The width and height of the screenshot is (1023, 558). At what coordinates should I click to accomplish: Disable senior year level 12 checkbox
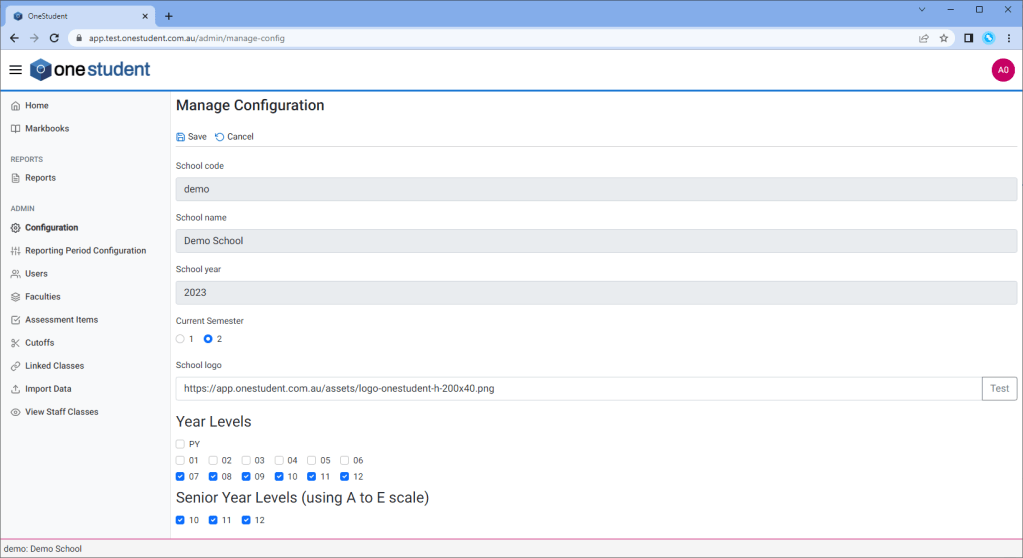(x=247, y=520)
